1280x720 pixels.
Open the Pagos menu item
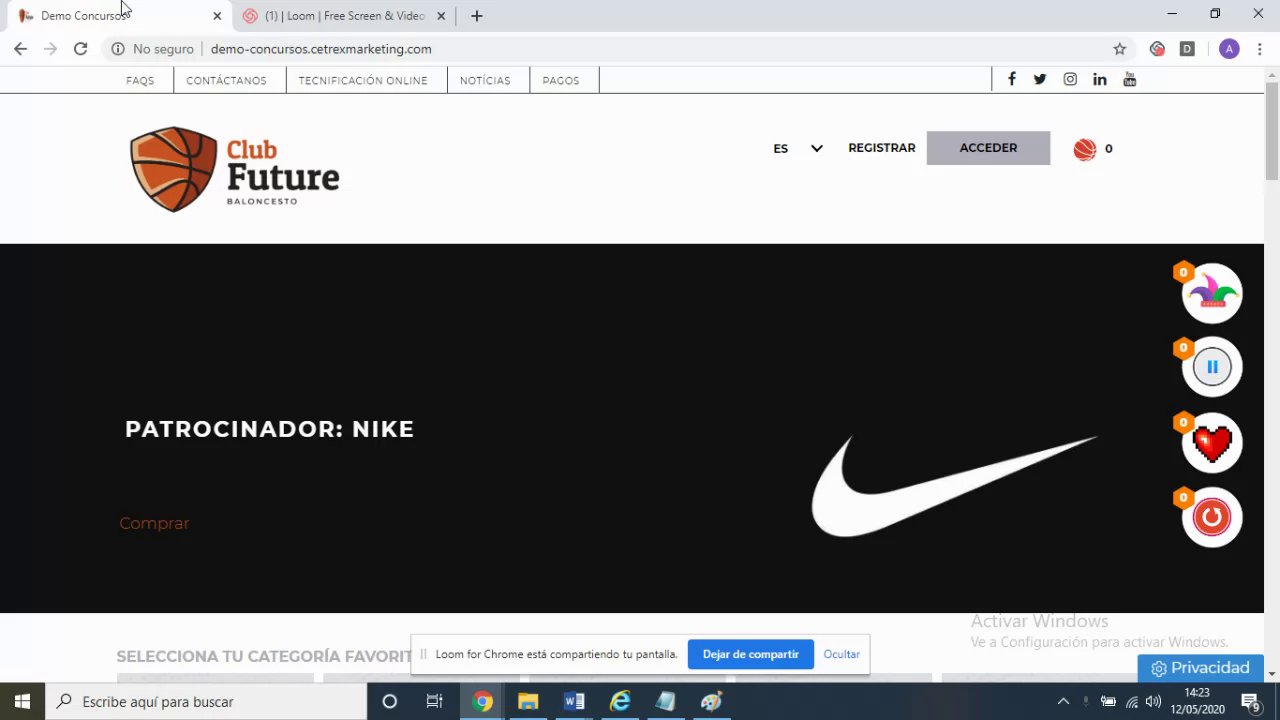click(x=561, y=81)
